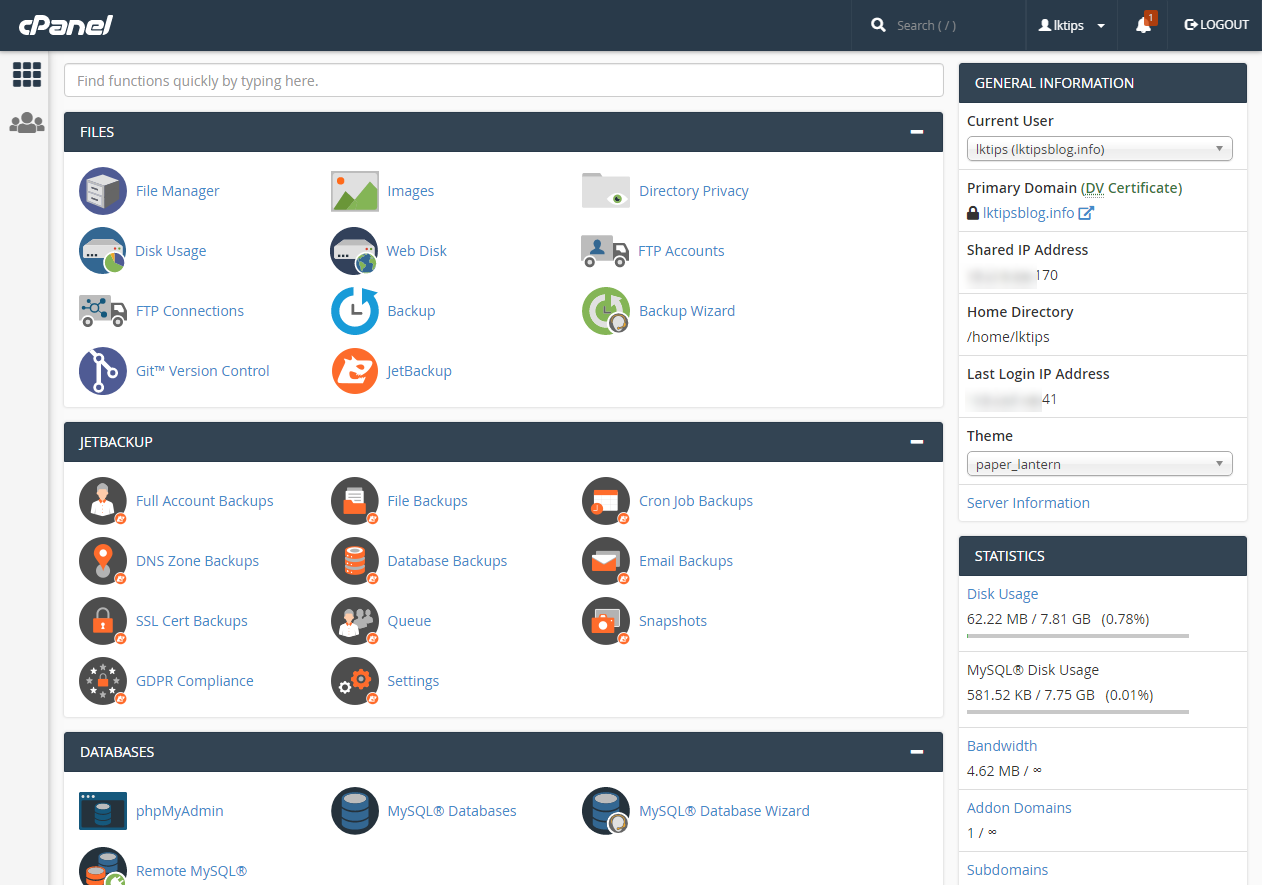Click the Statistics panel header
The width and height of the screenshot is (1262, 885).
pyautogui.click(x=1103, y=556)
